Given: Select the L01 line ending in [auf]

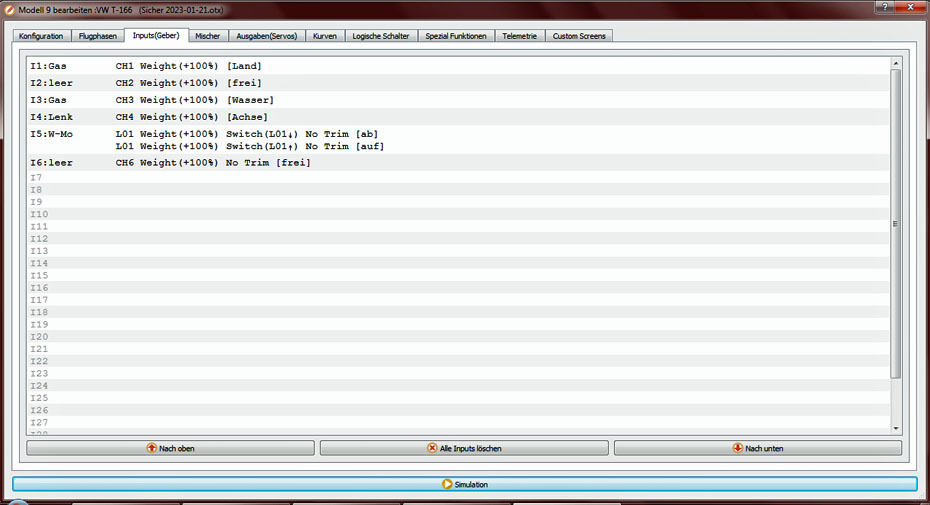Looking at the screenshot, I should point(250,146).
